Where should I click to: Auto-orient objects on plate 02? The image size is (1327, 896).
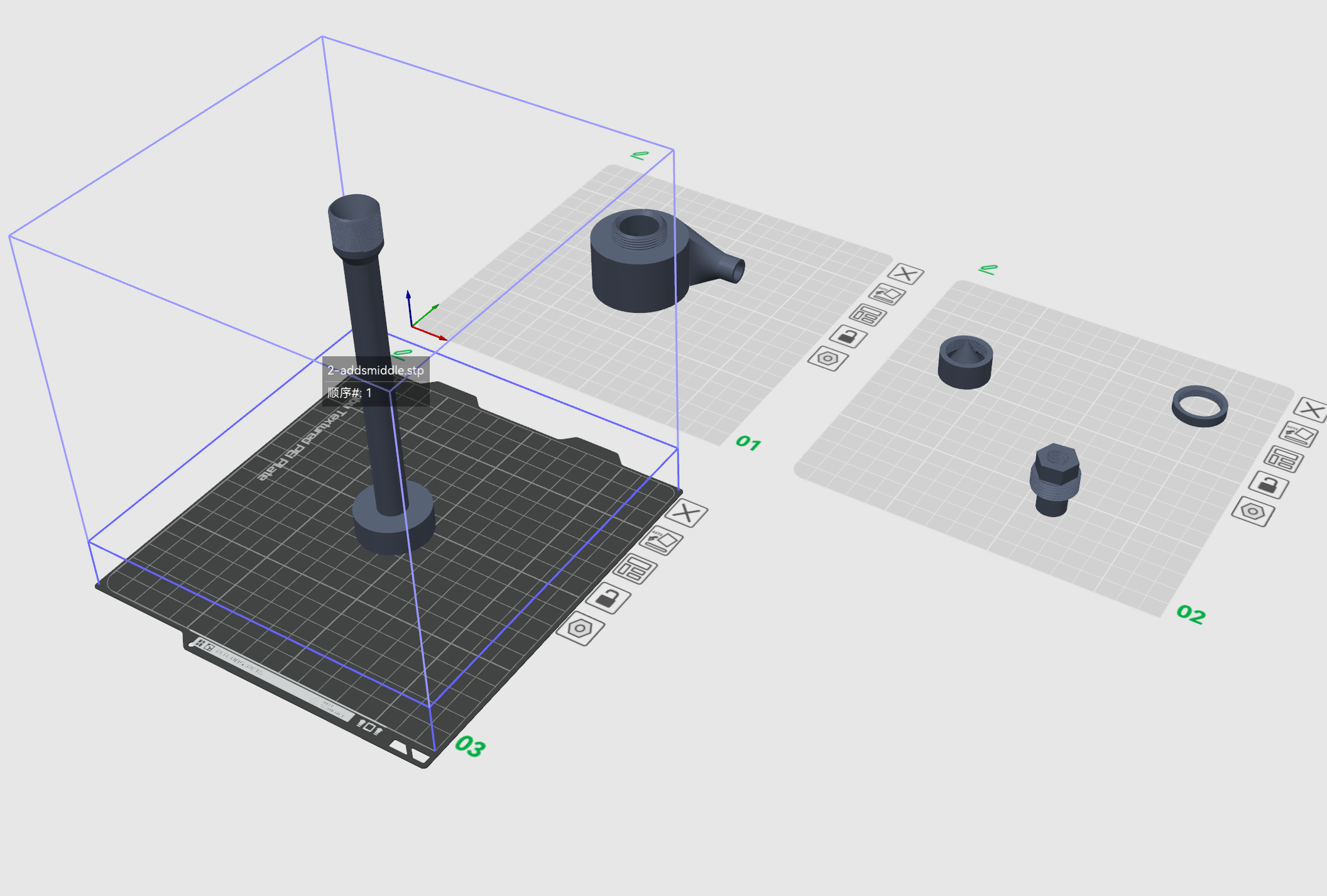[1298, 434]
